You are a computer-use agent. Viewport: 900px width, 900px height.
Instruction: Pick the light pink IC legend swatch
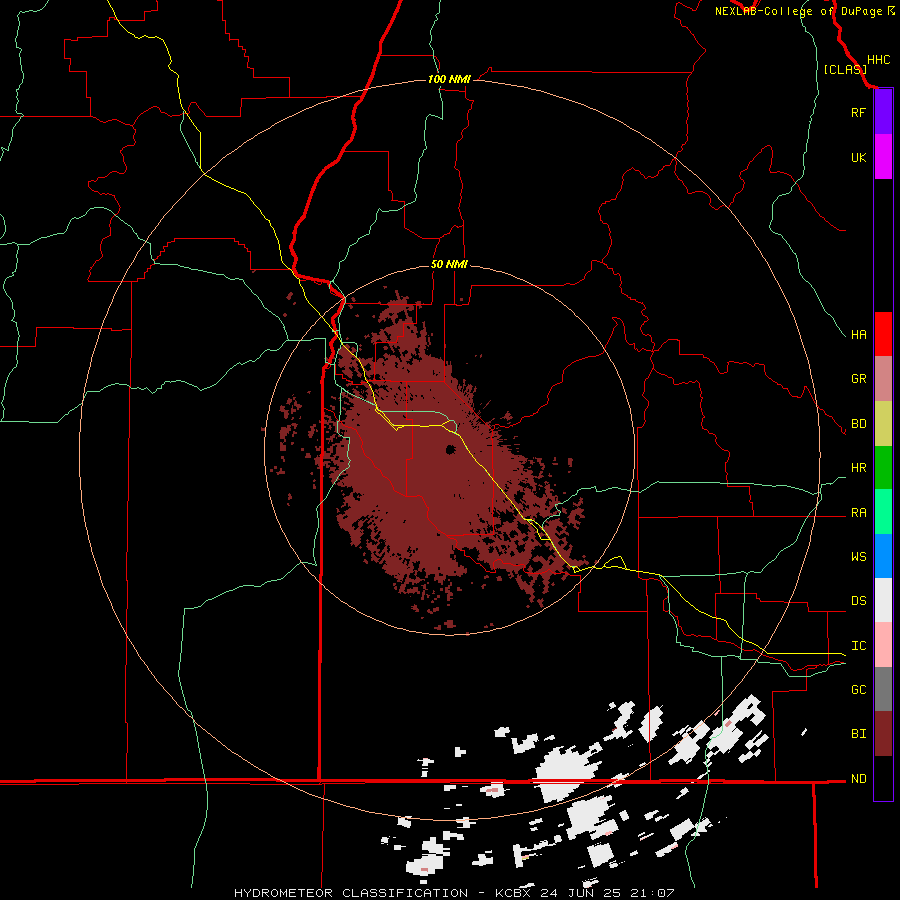point(883,645)
